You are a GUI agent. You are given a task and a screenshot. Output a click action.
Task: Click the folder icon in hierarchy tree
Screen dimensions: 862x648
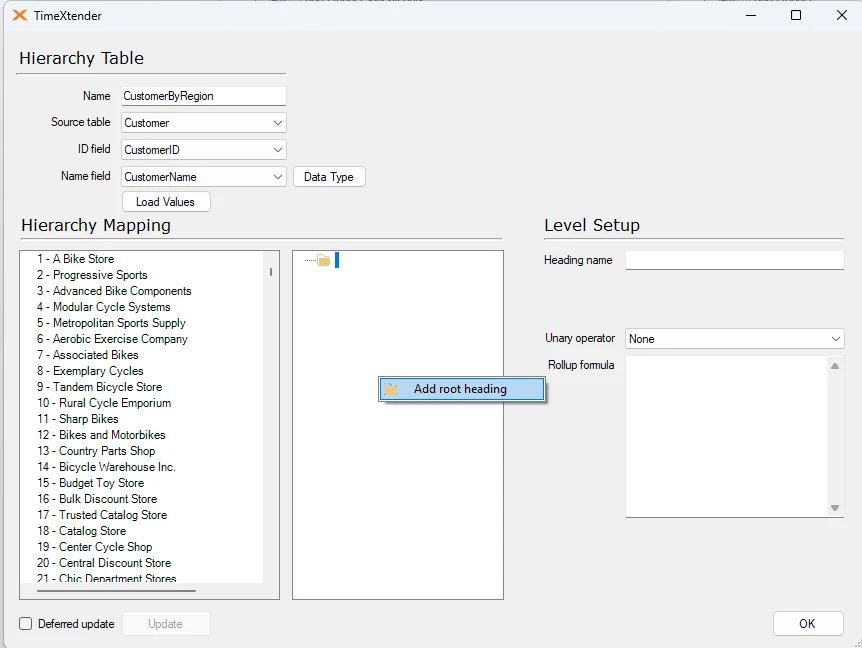323,261
